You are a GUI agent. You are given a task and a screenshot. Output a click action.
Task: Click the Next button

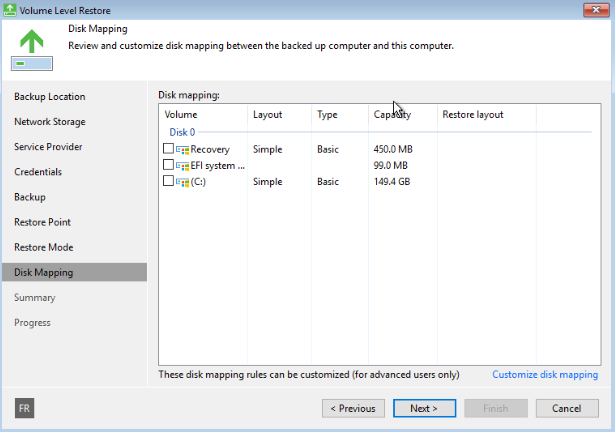coord(424,408)
